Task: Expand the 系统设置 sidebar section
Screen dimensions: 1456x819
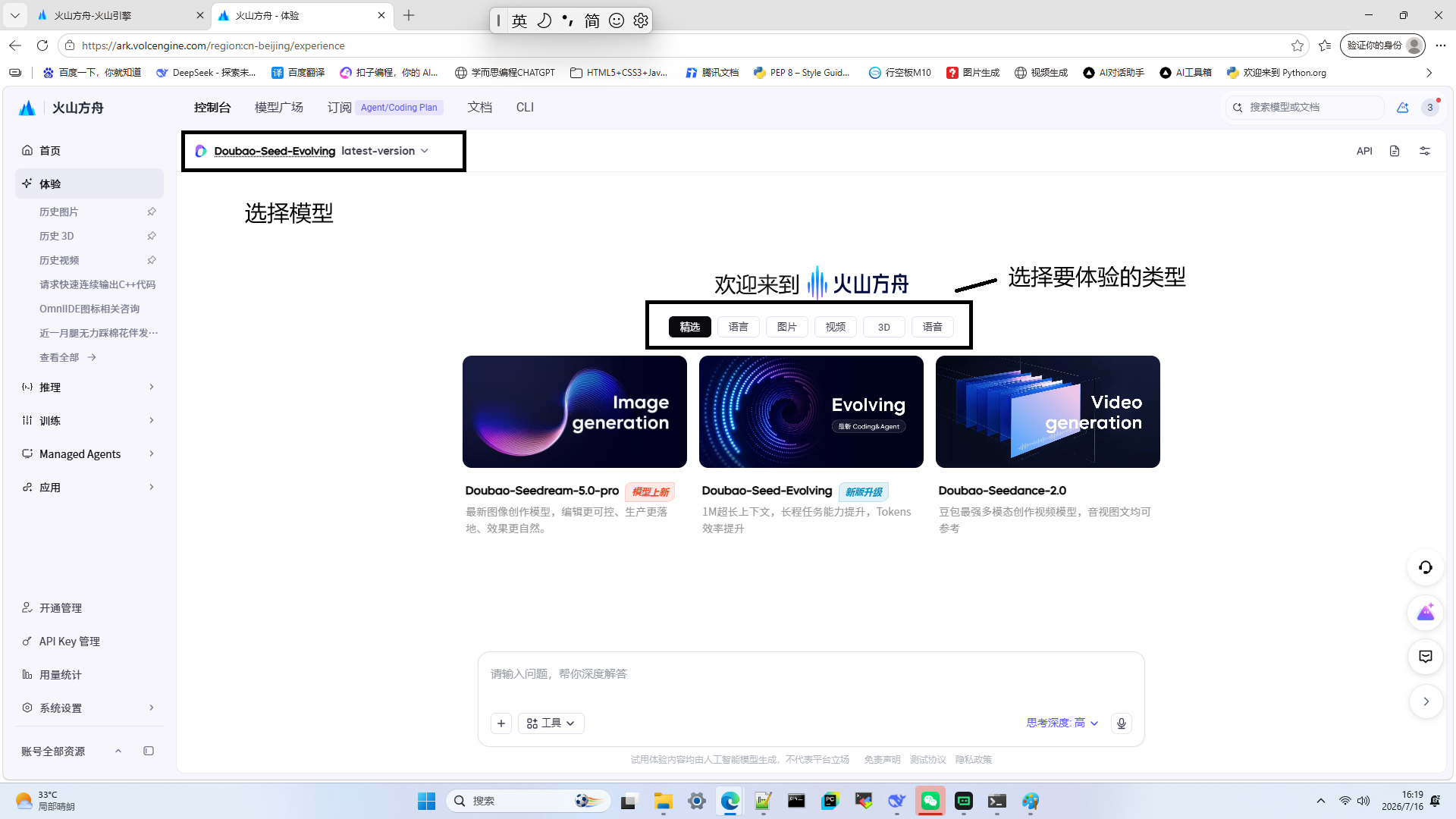Action: (89, 708)
